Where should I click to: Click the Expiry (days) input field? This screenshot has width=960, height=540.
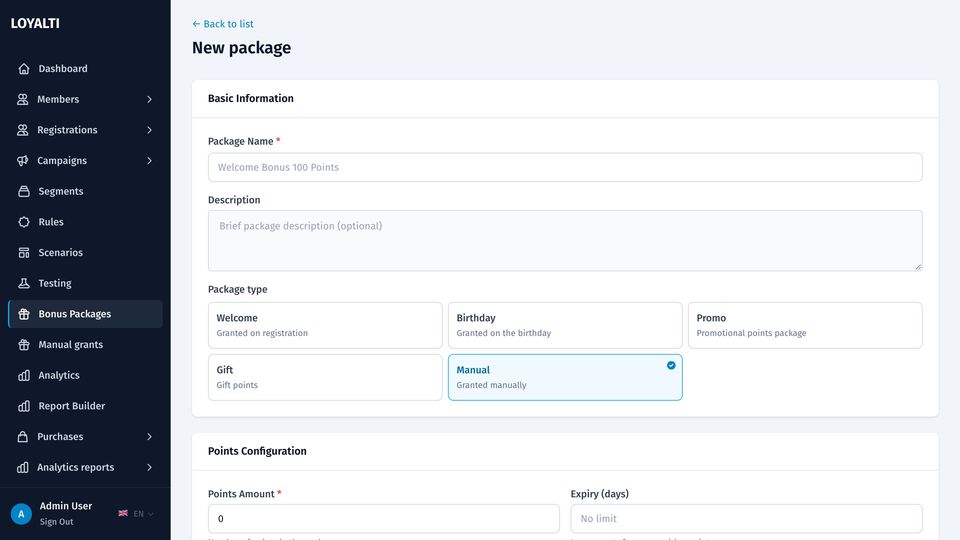(746, 519)
